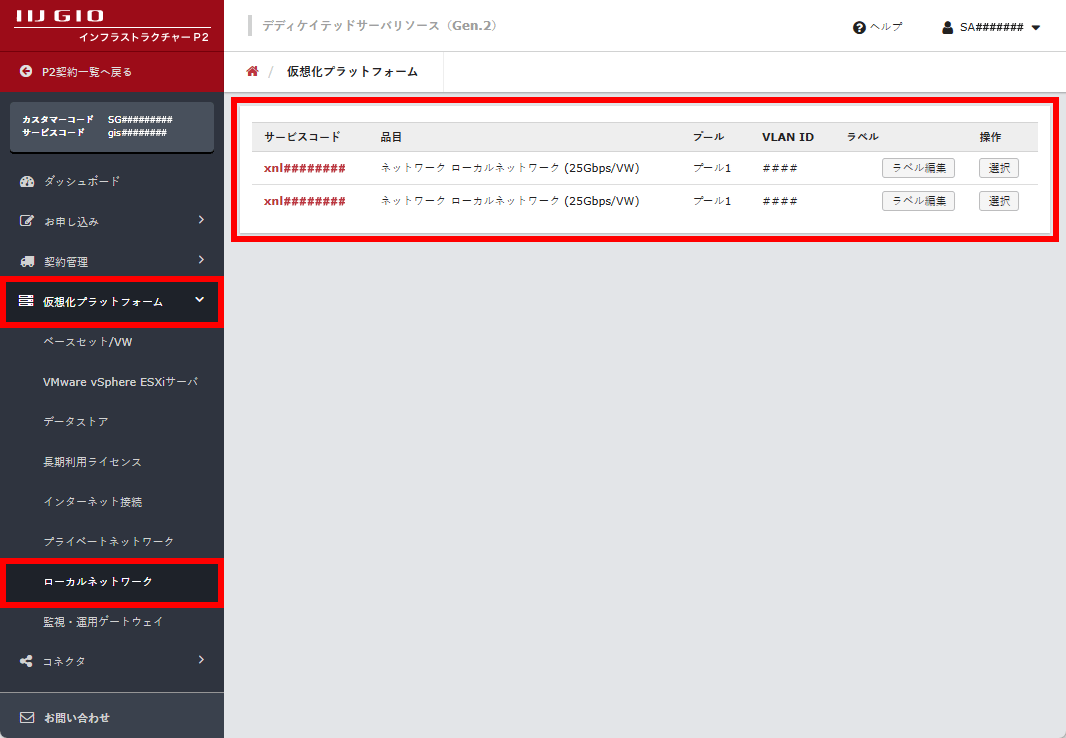Click the back arrow icon for P2契約一覧
The width and height of the screenshot is (1066, 738).
(26, 72)
